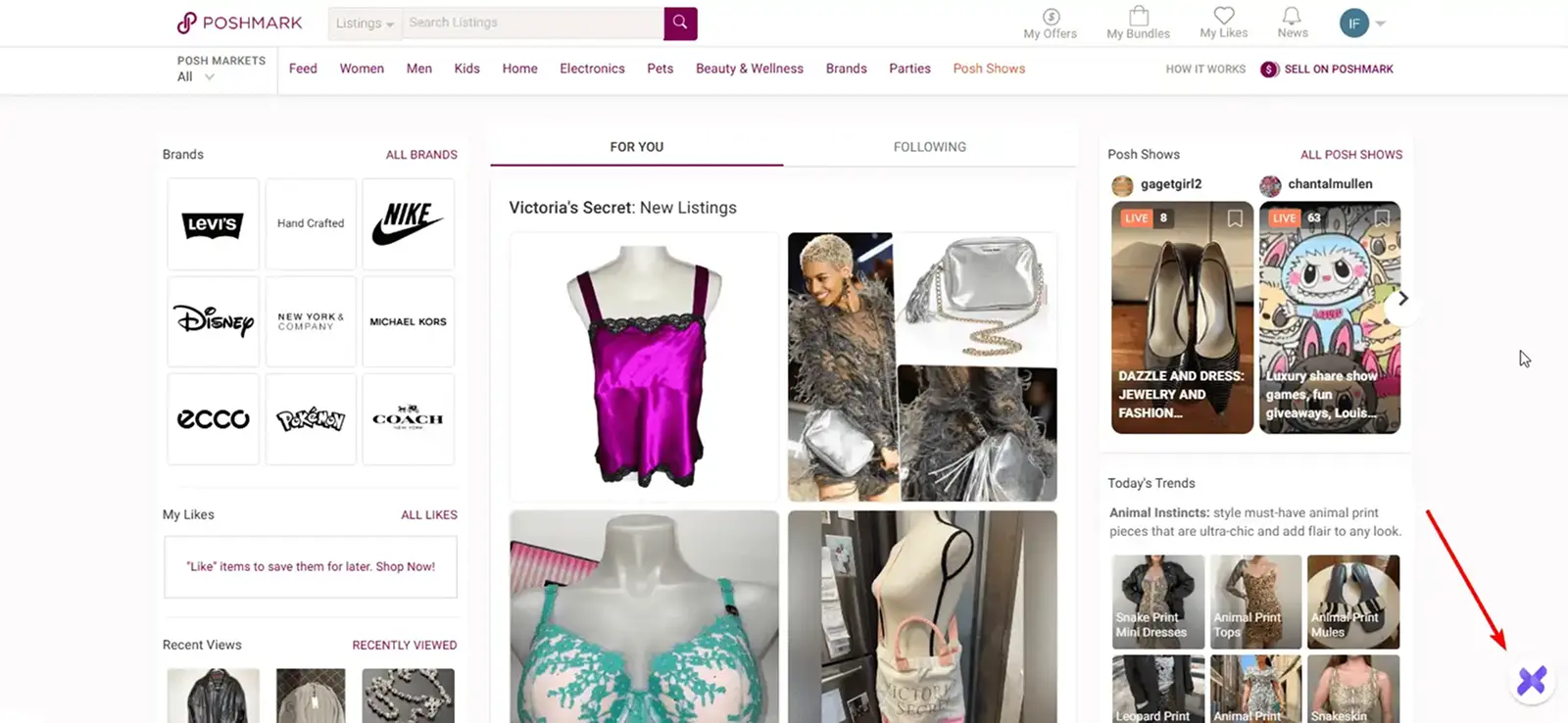Open My Bundles bag icon
This screenshot has width=1568, height=723.
(x=1139, y=16)
